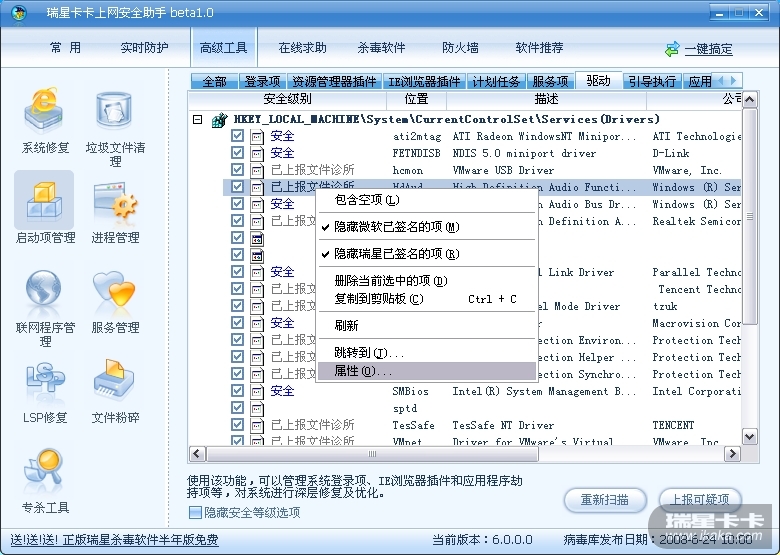780x555 pixels.
Task: Open the 杀毒软件 main tab
Action: pos(381,48)
